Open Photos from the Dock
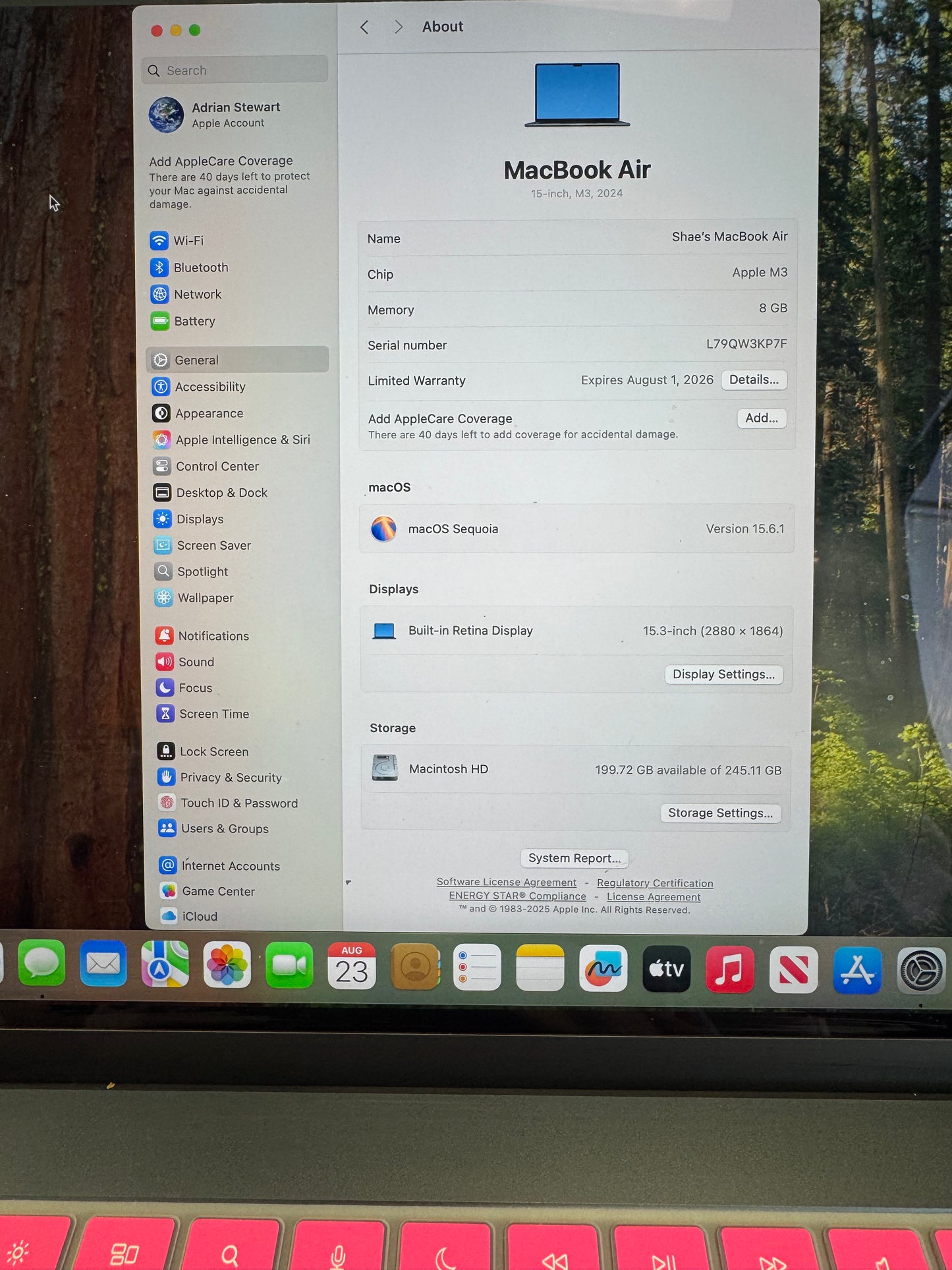The height and width of the screenshot is (1270, 952). click(227, 965)
